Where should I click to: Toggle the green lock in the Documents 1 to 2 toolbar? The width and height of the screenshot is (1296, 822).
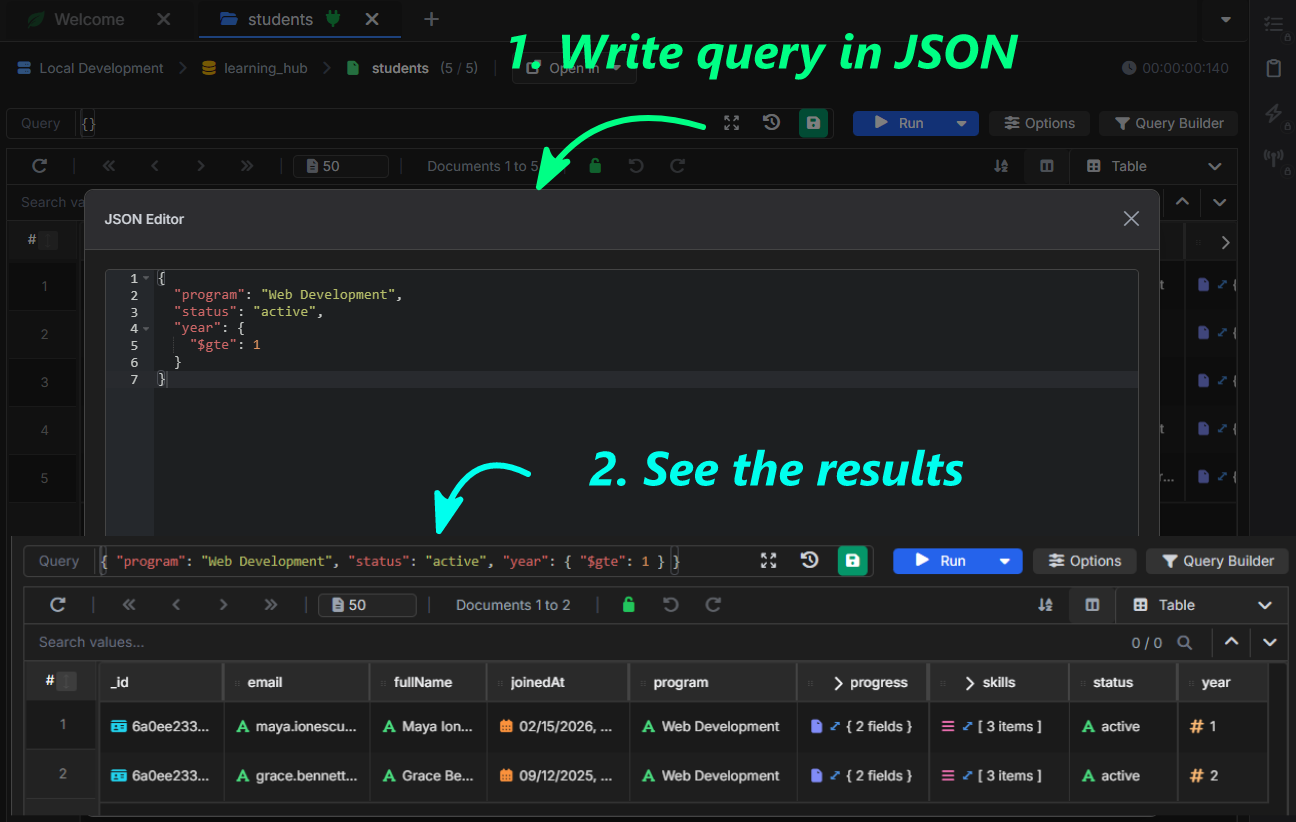(x=628, y=605)
